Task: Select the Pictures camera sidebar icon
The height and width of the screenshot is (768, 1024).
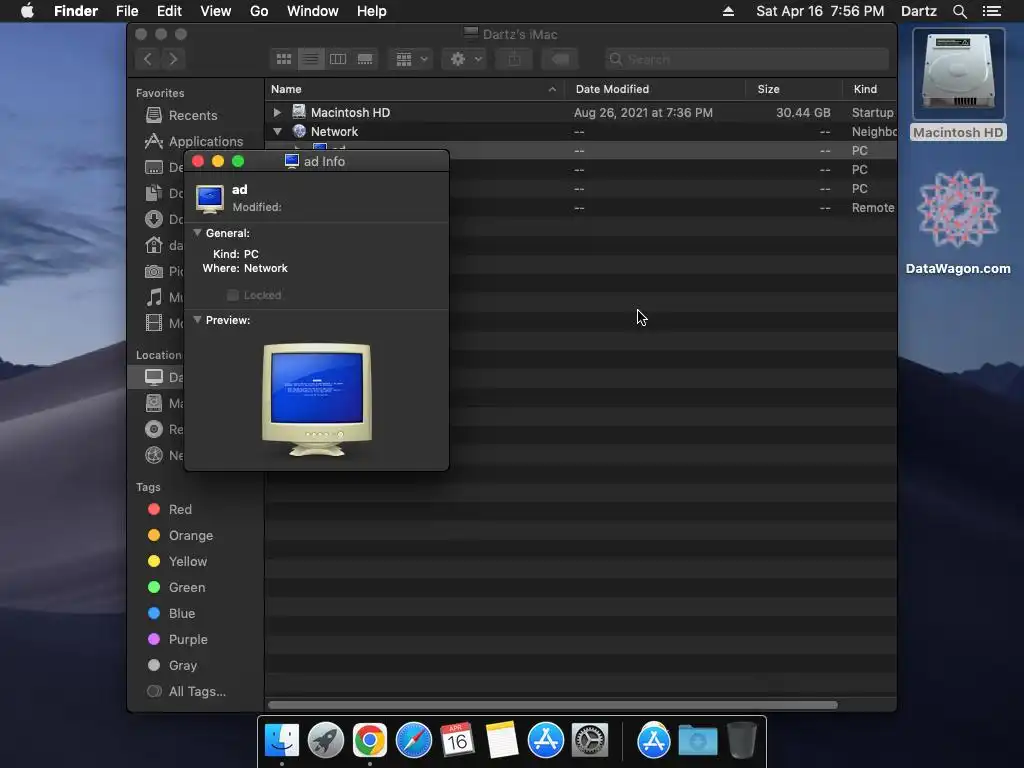Action: point(153,271)
